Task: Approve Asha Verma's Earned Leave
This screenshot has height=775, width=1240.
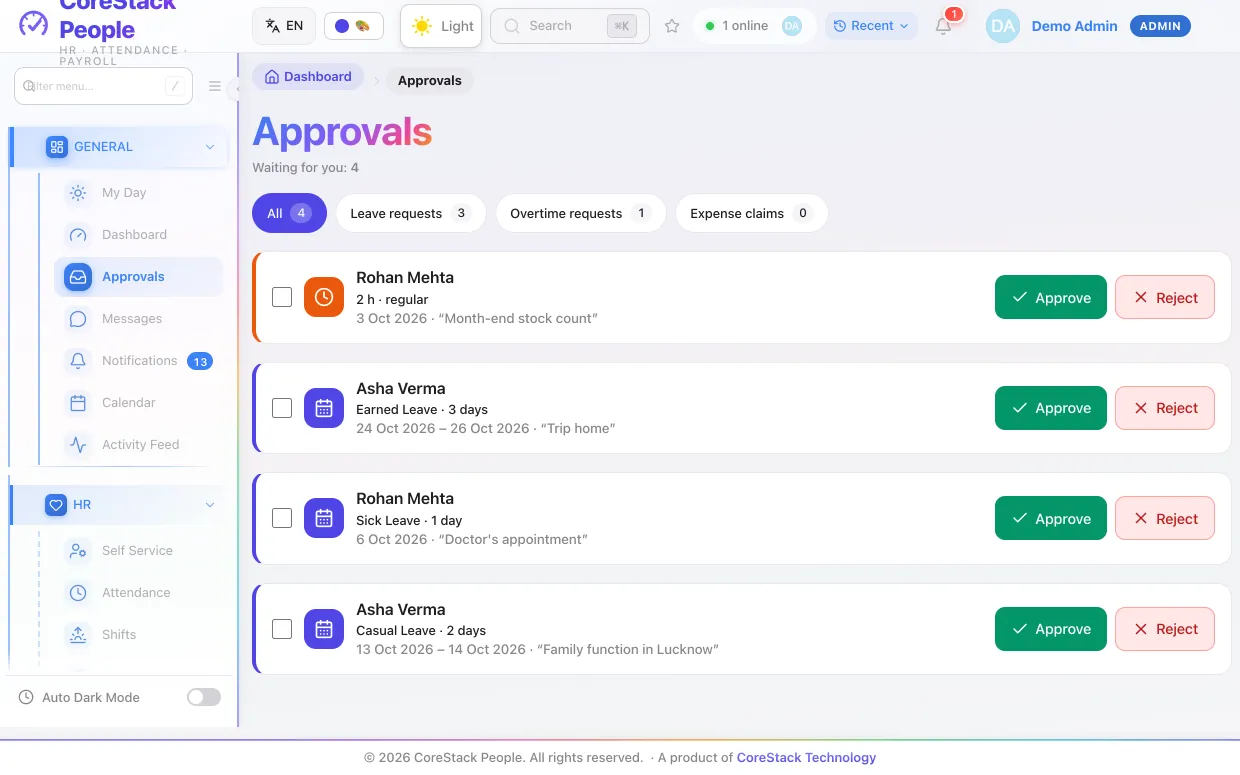Action: coord(1051,408)
